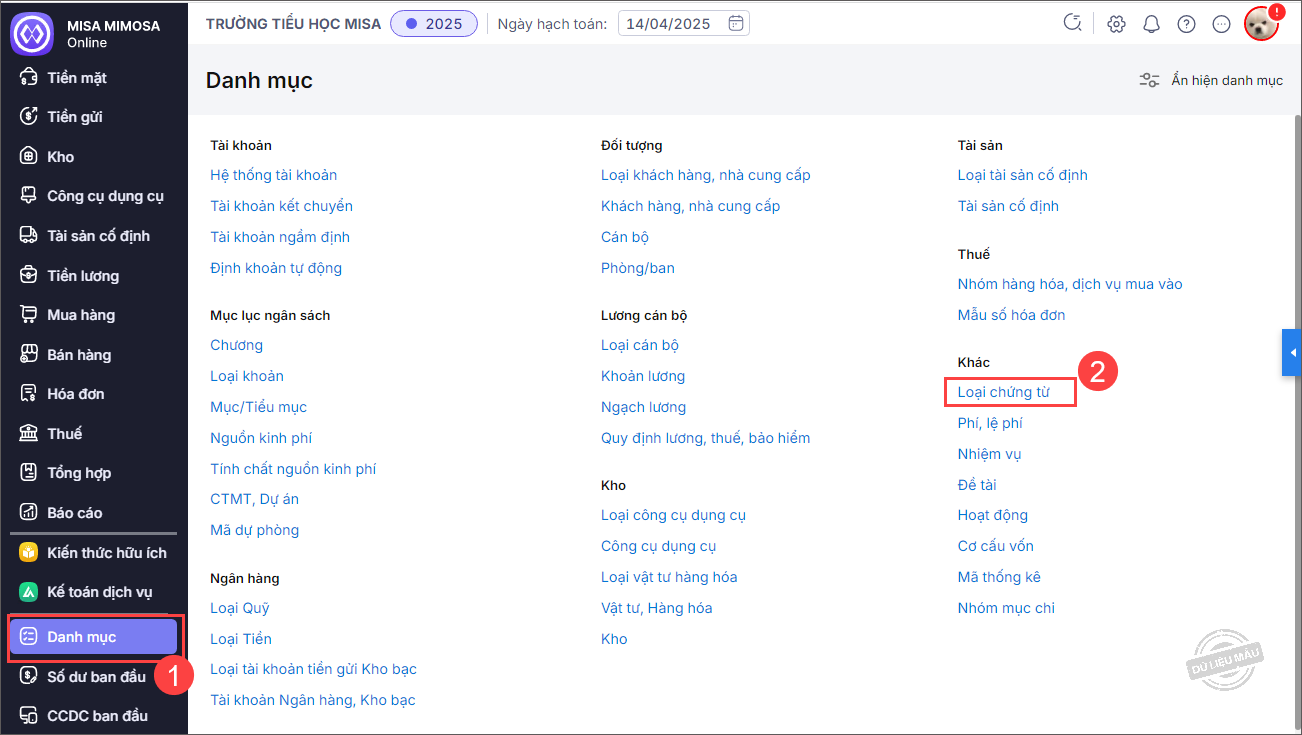The width and height of the screenshot is (1302, 735).
Task: Open Hệ thống tài khoản link
Action: click(x=273, y=175)
